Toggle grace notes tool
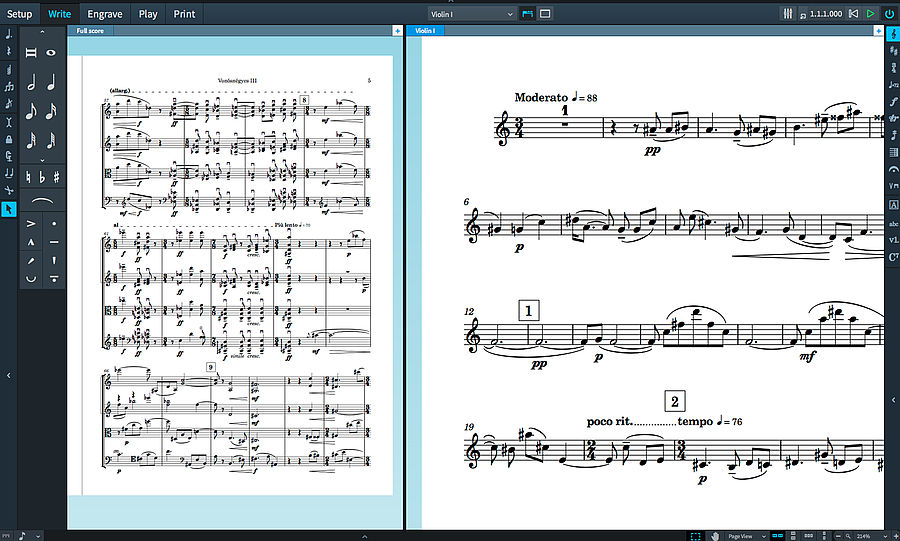Viewport: 900px width, 541px height. 9,104
